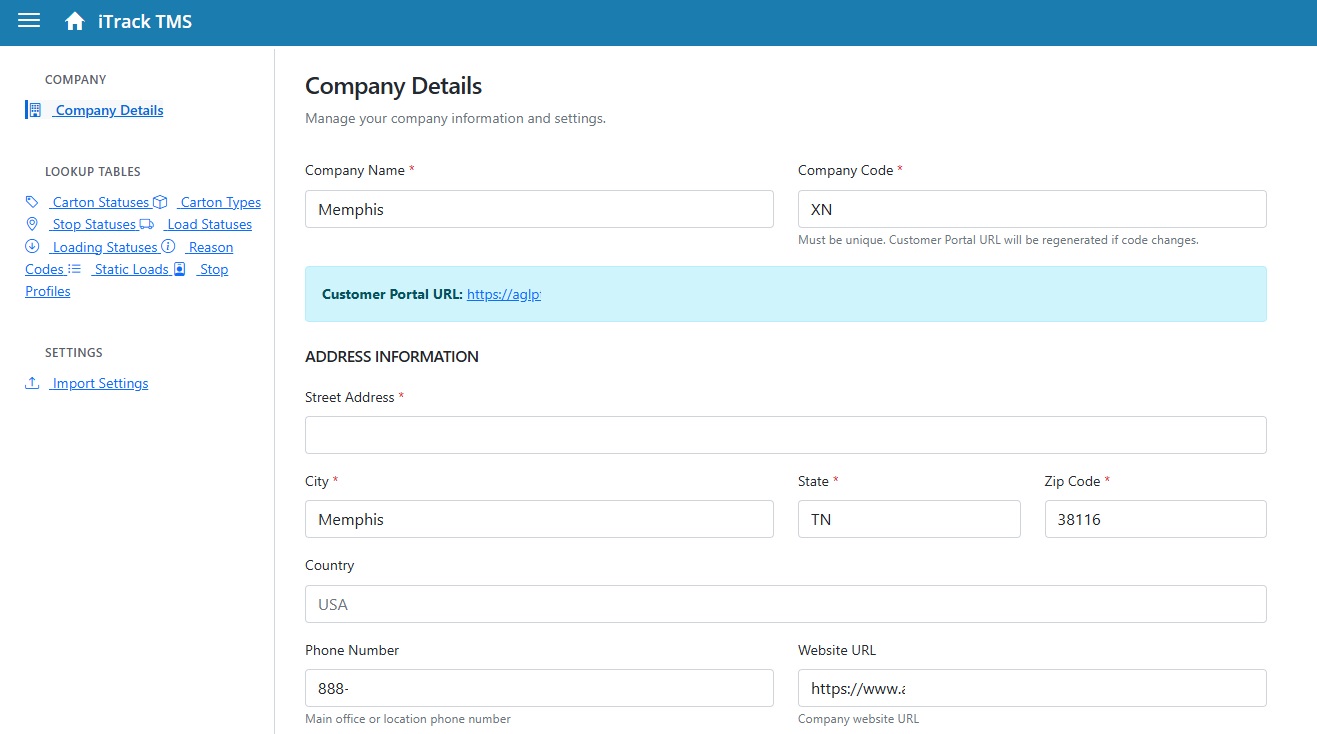This screenshot has width=1317, height=734.
Task: Click the iTrack TMS title in header
Action: click(144, 21)
